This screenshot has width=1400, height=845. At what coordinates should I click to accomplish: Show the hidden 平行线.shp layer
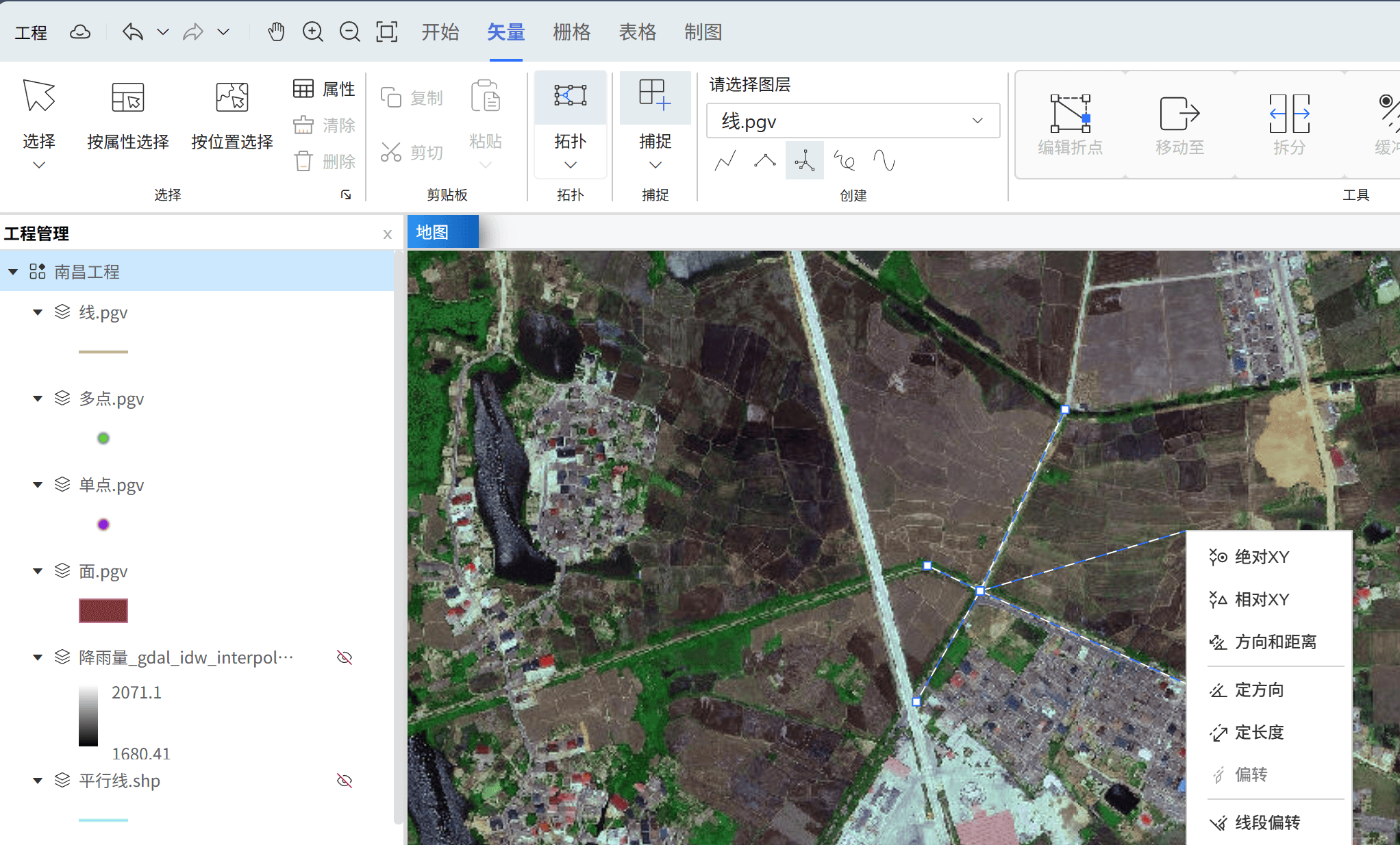click(345, 781)
